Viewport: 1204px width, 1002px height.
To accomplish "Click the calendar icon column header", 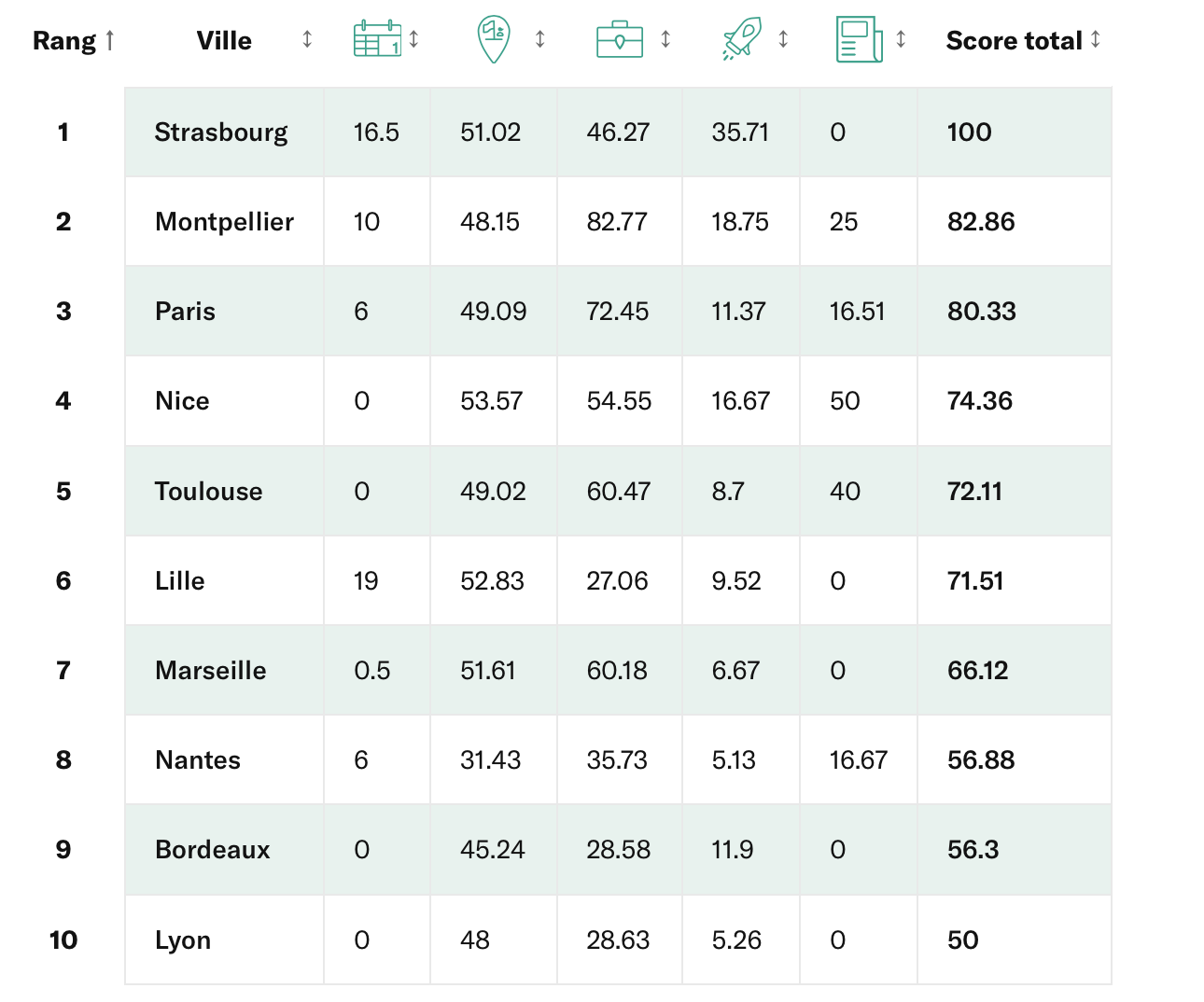I will pos(377,39).
